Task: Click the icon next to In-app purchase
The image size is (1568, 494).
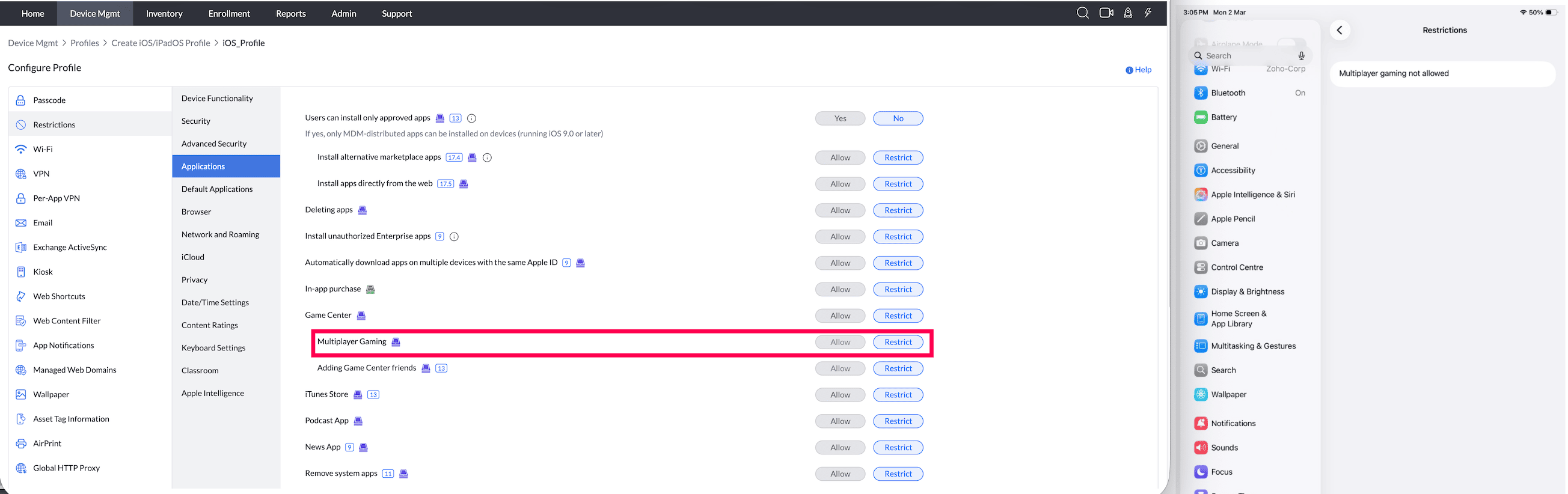Action: point(370,290)
